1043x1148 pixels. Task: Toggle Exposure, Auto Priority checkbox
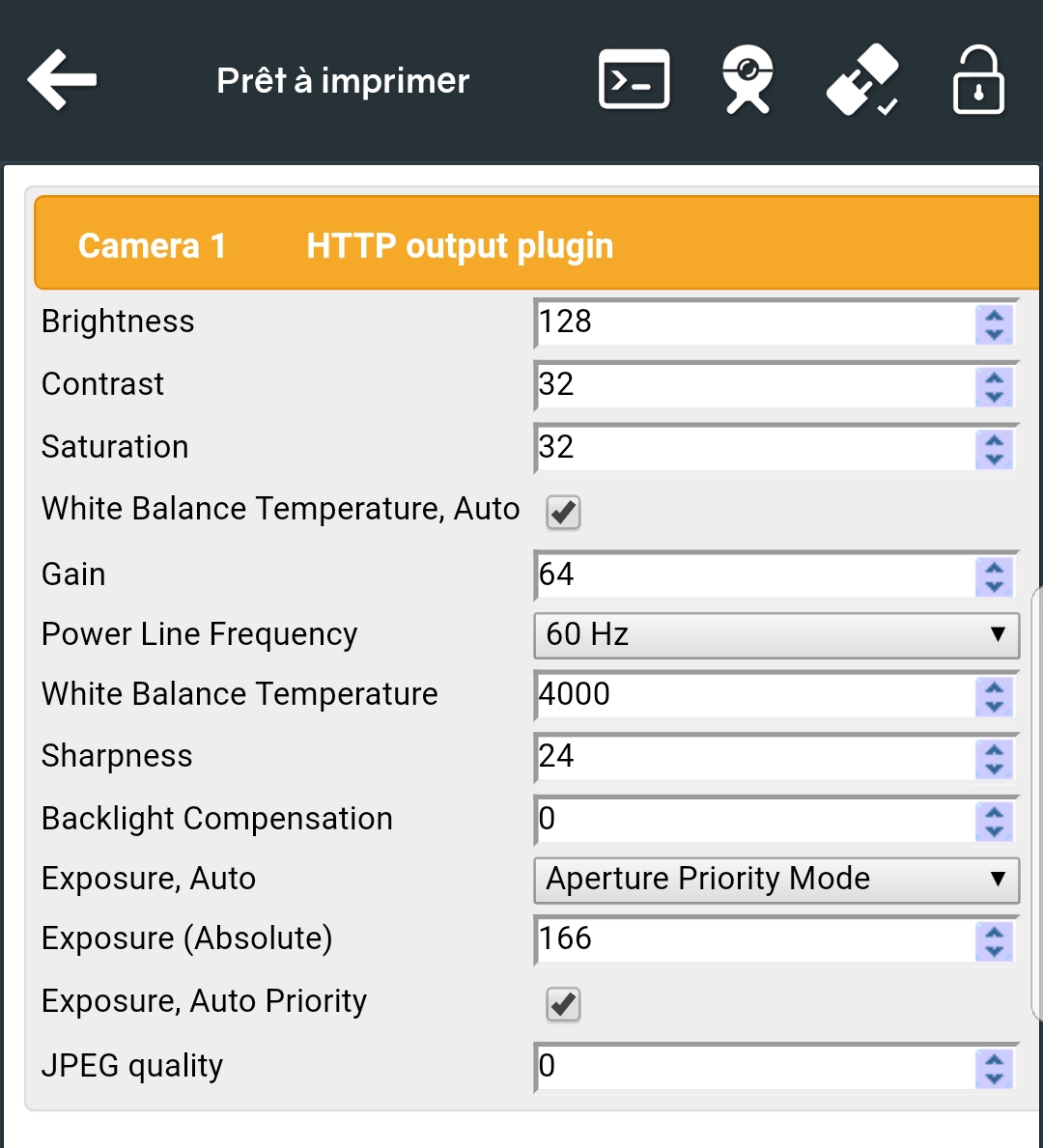[x=563, y=1004]
